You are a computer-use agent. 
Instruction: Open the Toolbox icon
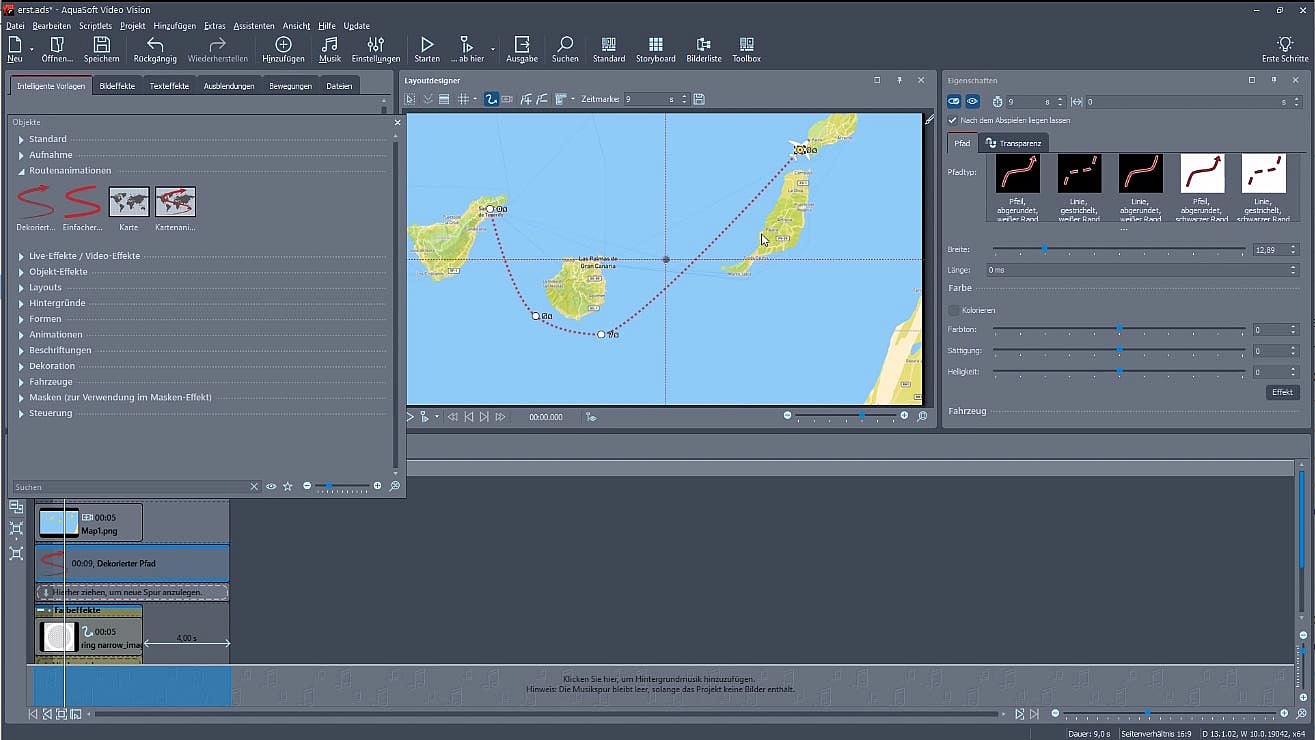click(x=746, y=45)
